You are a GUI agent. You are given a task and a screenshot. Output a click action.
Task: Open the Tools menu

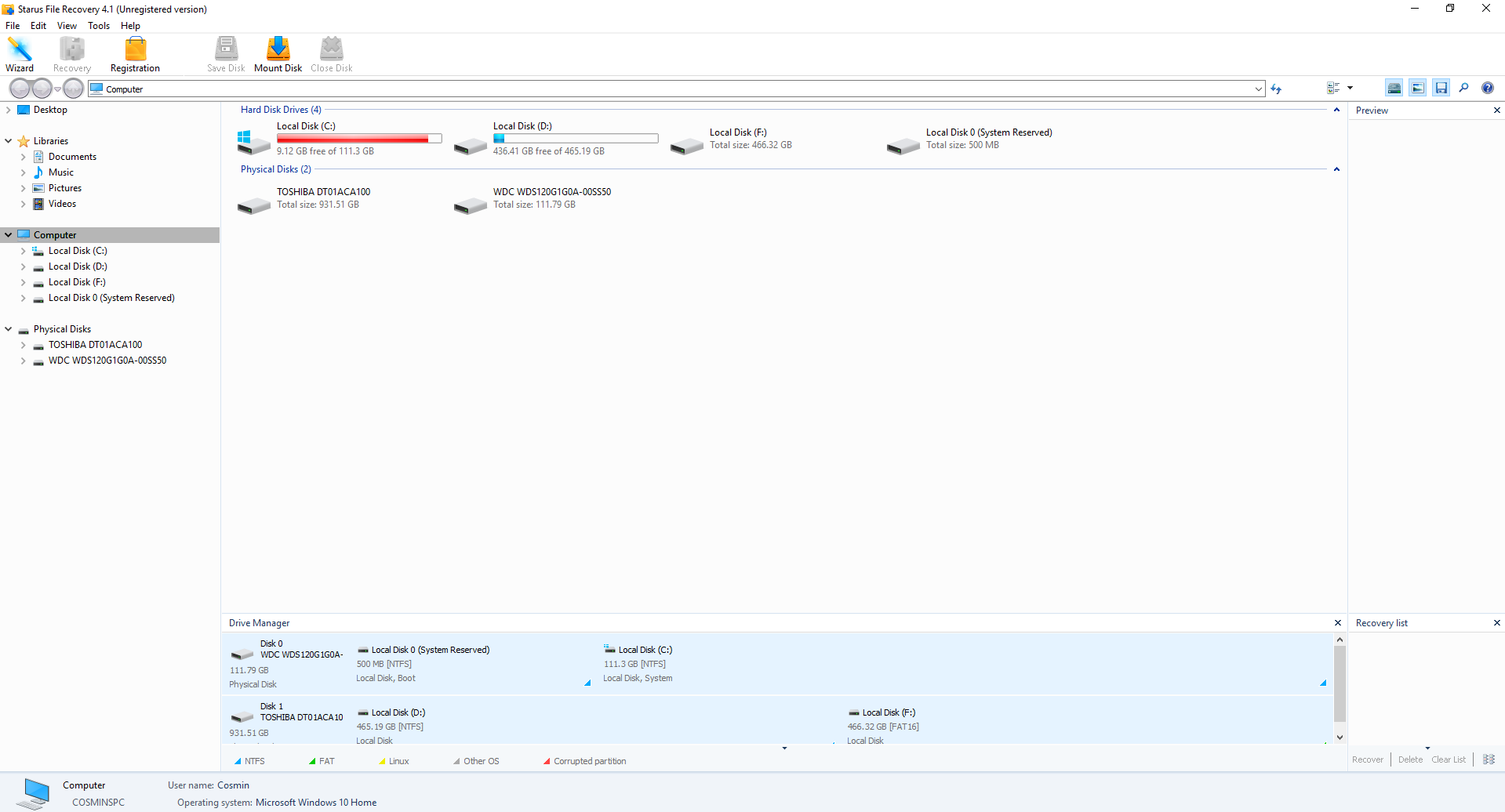point(99,26)
